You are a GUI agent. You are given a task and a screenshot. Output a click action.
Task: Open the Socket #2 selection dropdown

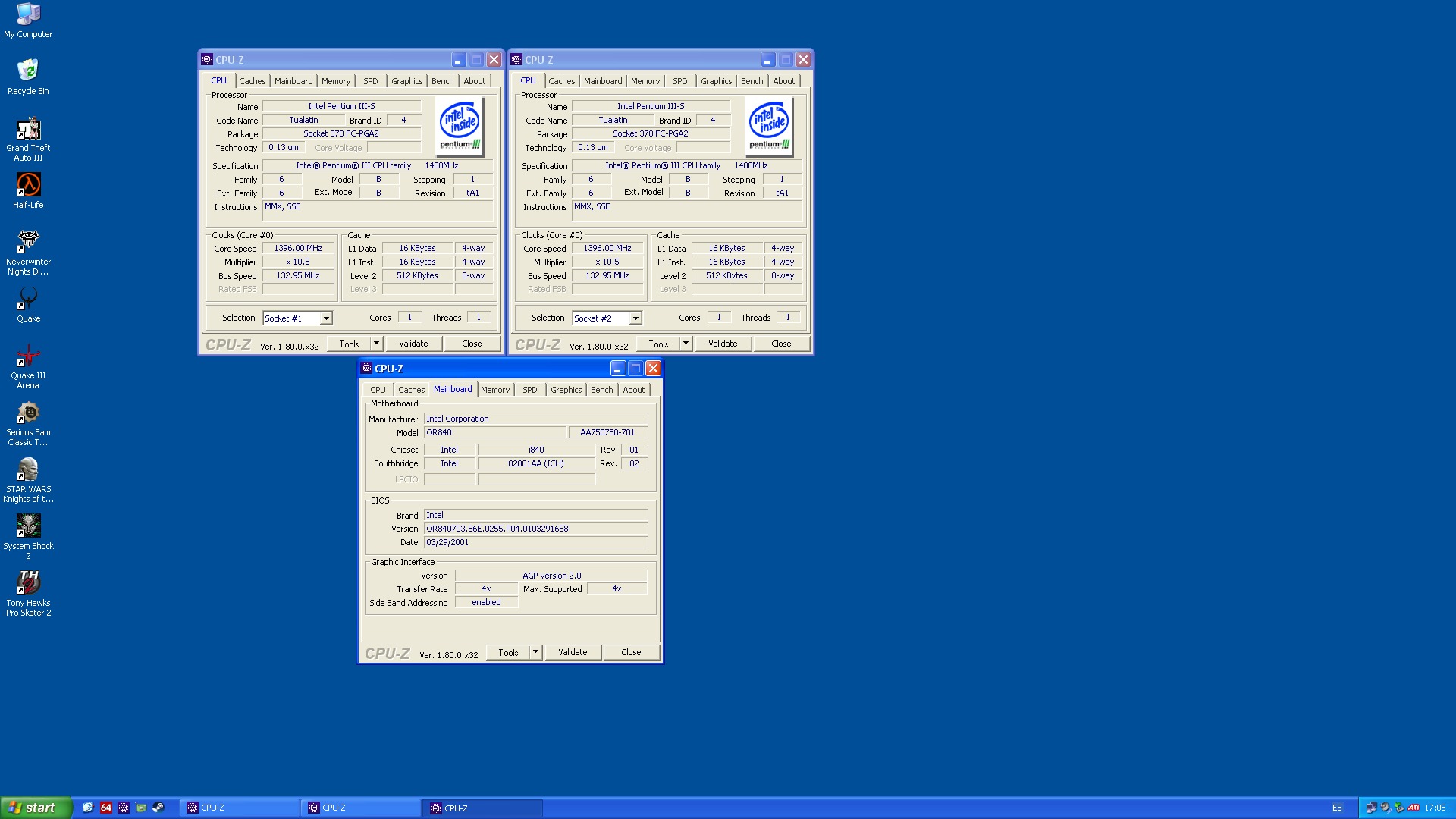635,318
